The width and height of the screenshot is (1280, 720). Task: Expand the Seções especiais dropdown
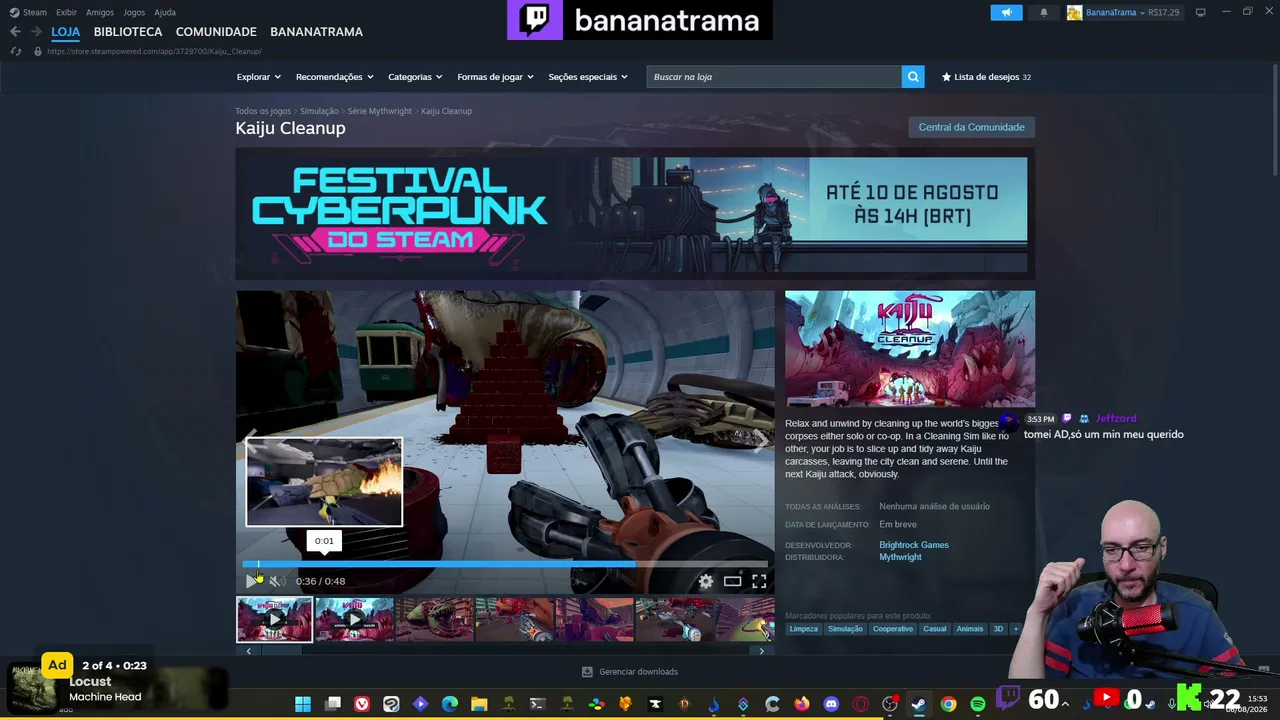[x=588, y=77]
